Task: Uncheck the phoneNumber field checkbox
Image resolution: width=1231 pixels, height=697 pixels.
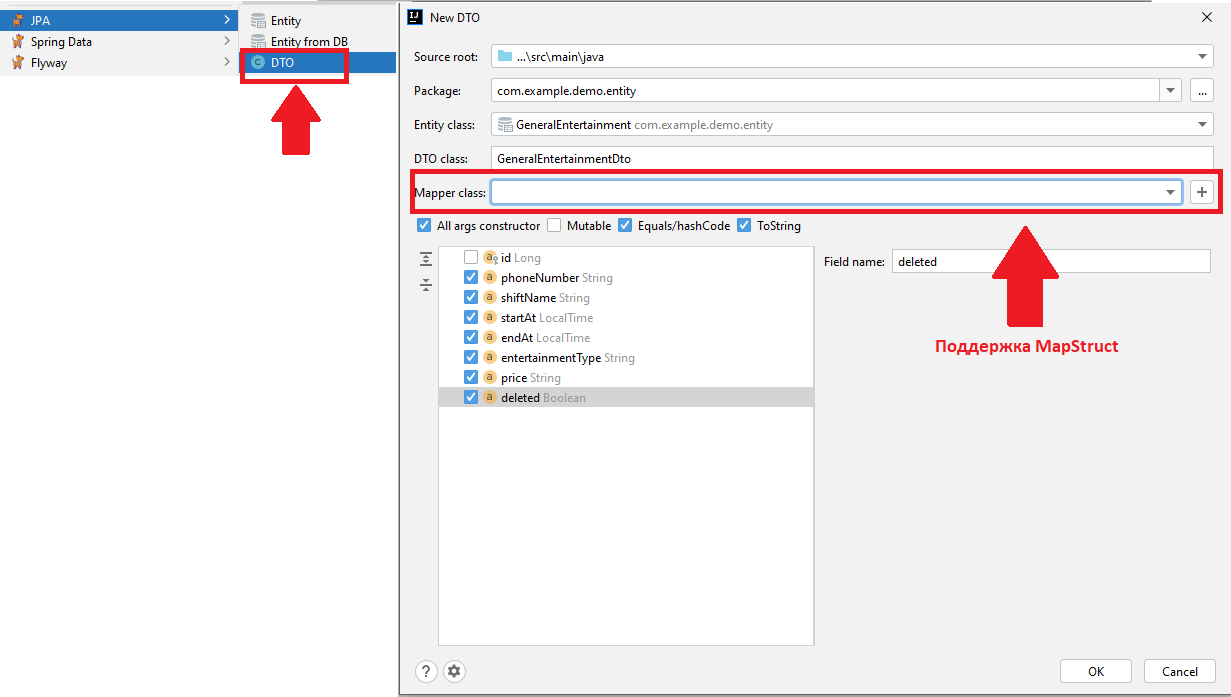Action: [x=471, y=278]
